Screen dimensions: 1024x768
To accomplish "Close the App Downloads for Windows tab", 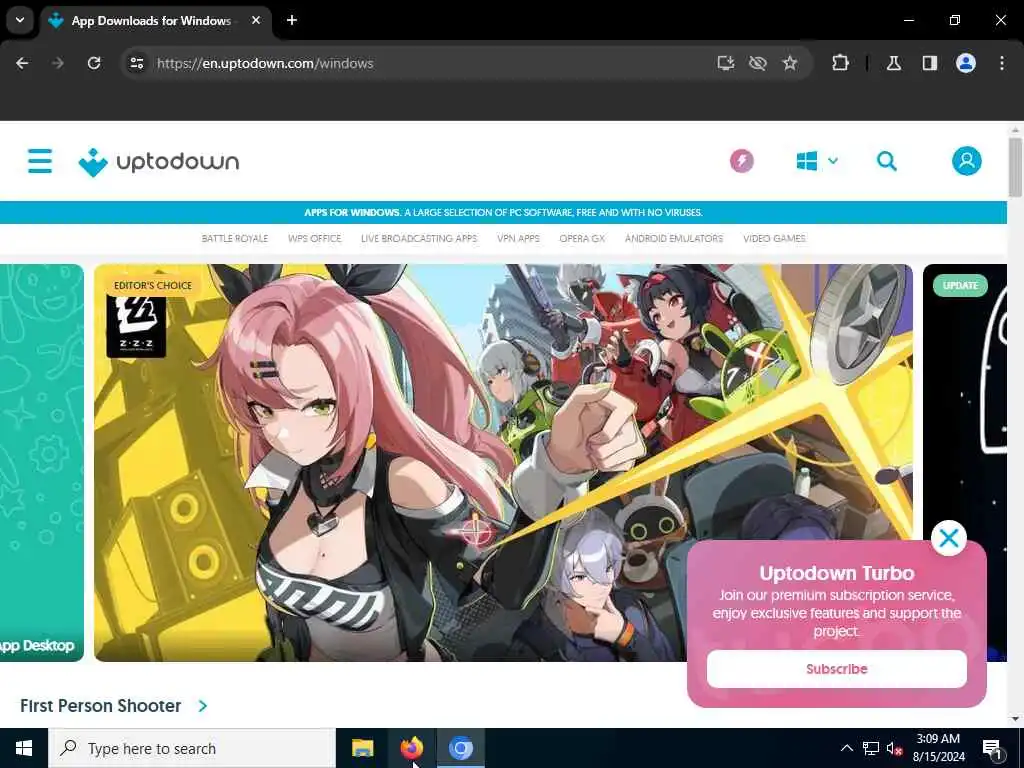I will [x=256, y=20].
